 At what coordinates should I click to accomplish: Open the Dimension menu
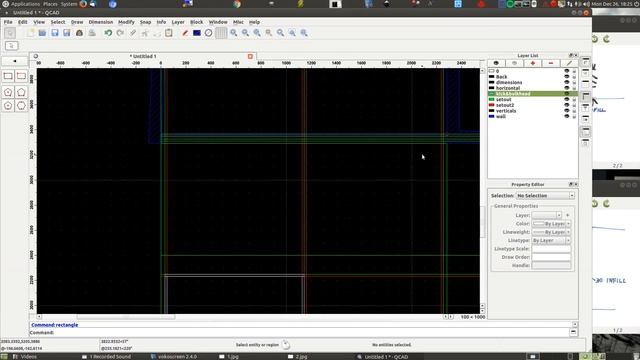(101, 22)
